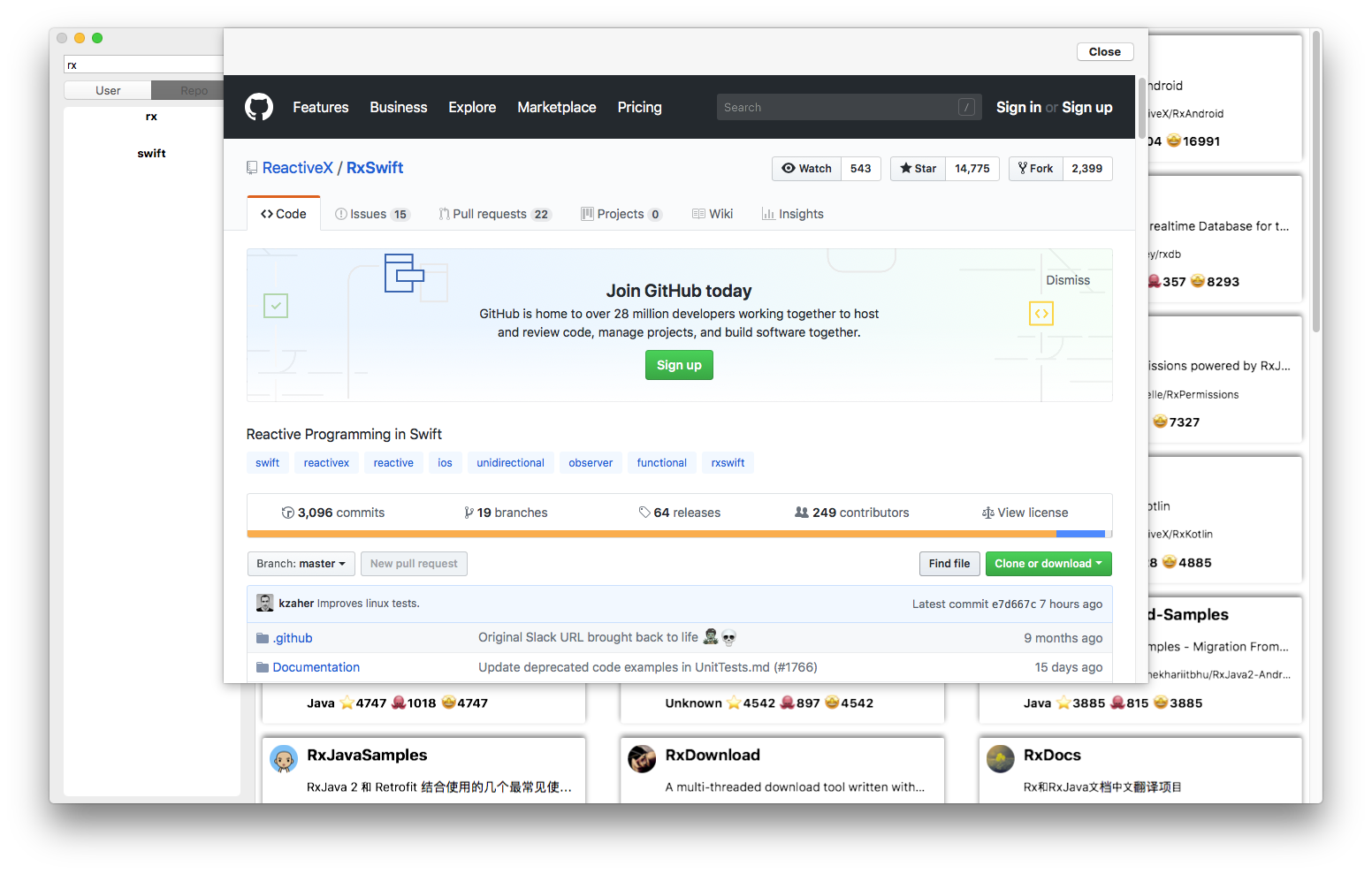Open the Branch: master dropdown
The width and height of the screenshot is (1372, 874).
(x=301, y=564)
